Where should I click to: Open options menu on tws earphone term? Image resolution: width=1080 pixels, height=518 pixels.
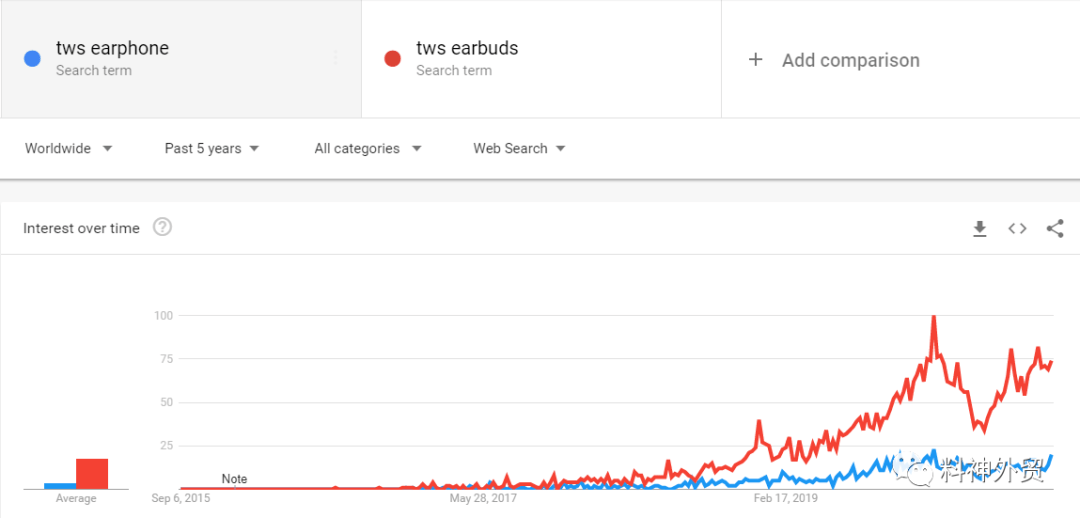pos(335,58)
